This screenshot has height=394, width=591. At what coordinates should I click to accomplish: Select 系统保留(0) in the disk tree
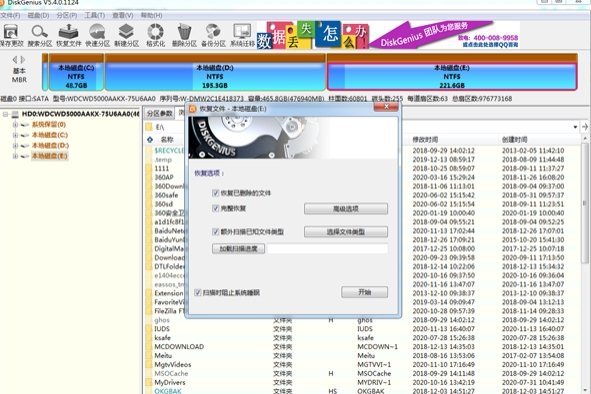click(x=49, y=124)
